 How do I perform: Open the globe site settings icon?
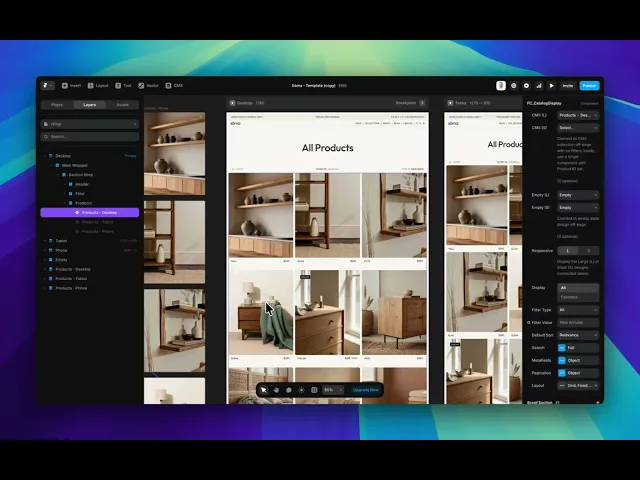(514, 86)
